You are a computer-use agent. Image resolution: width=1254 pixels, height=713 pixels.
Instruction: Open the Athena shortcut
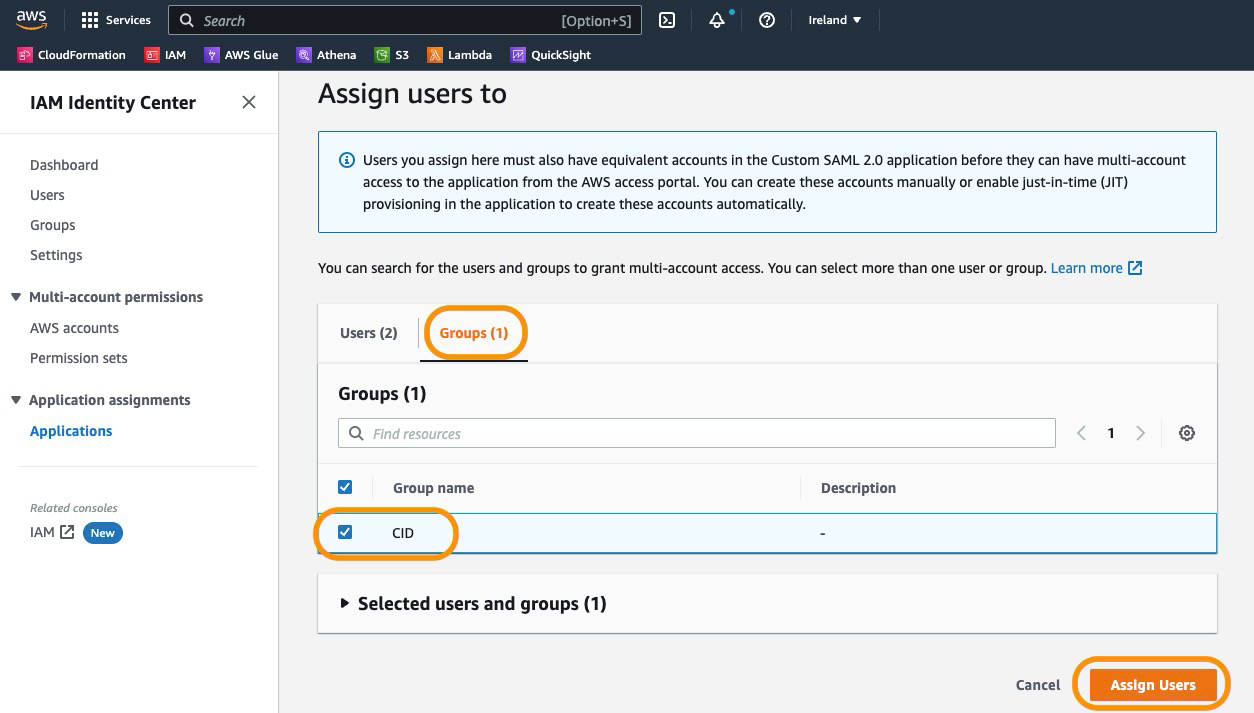click(x=327, y=55)
